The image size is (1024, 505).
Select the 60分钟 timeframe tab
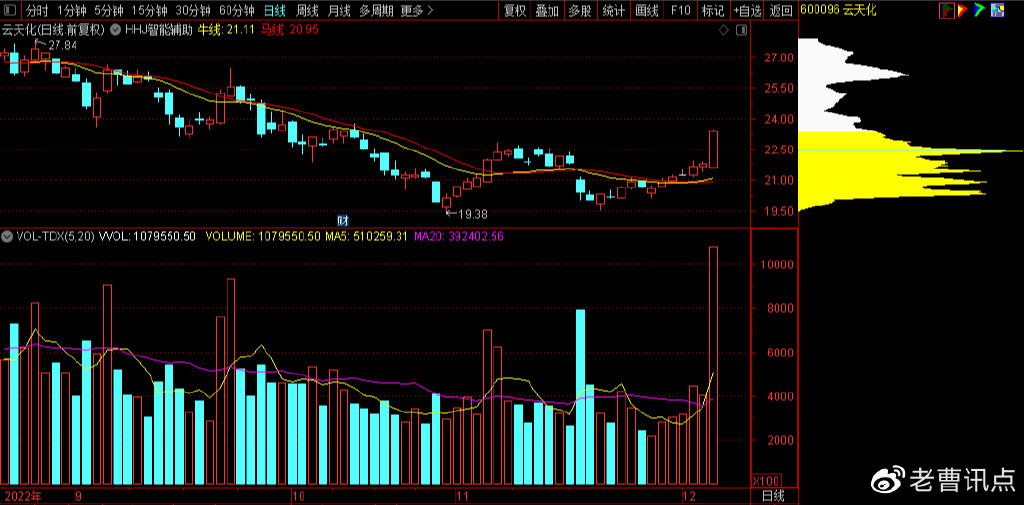[237, 11]
